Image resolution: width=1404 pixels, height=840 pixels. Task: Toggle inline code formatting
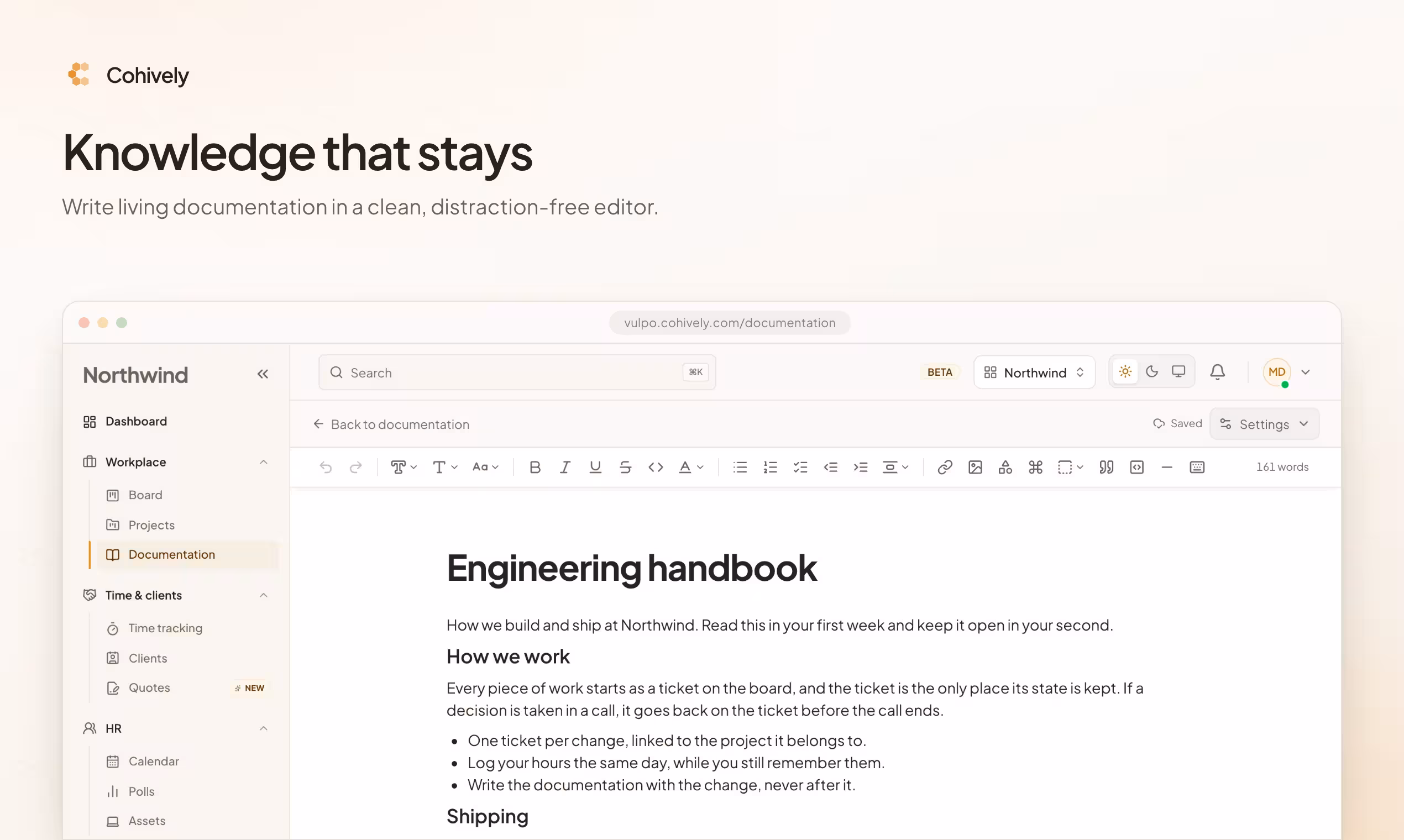[x=656, y=467]
